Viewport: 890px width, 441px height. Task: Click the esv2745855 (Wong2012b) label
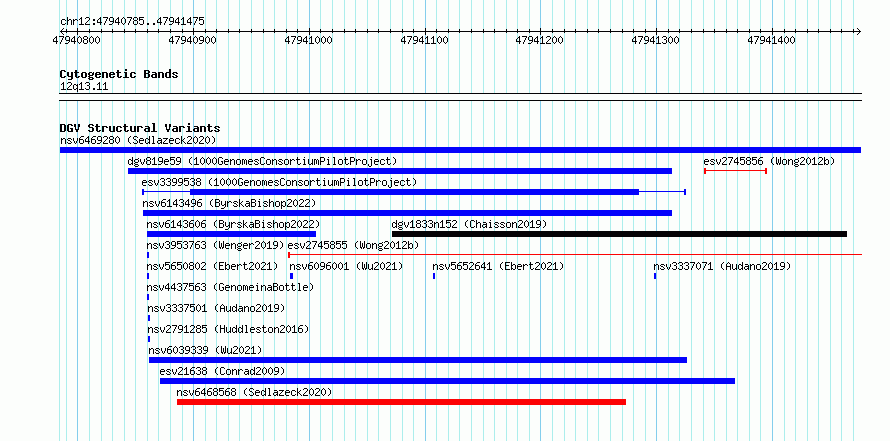click(x=353, y=245)
